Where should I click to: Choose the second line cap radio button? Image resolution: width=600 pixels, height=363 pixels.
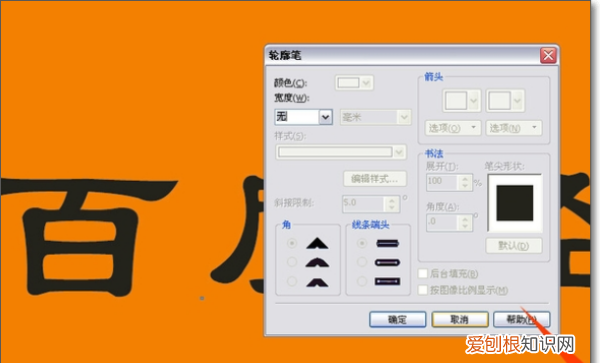(362, 262)
